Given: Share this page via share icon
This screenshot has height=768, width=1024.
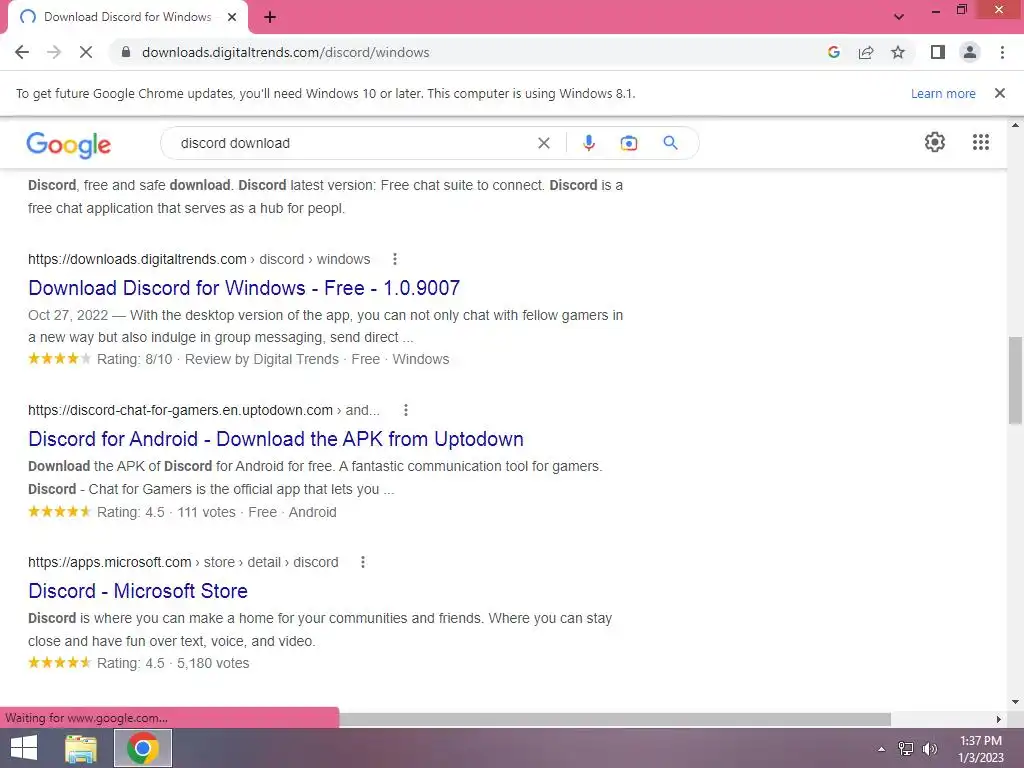Looking at the screenshot, I should [866, 52].
